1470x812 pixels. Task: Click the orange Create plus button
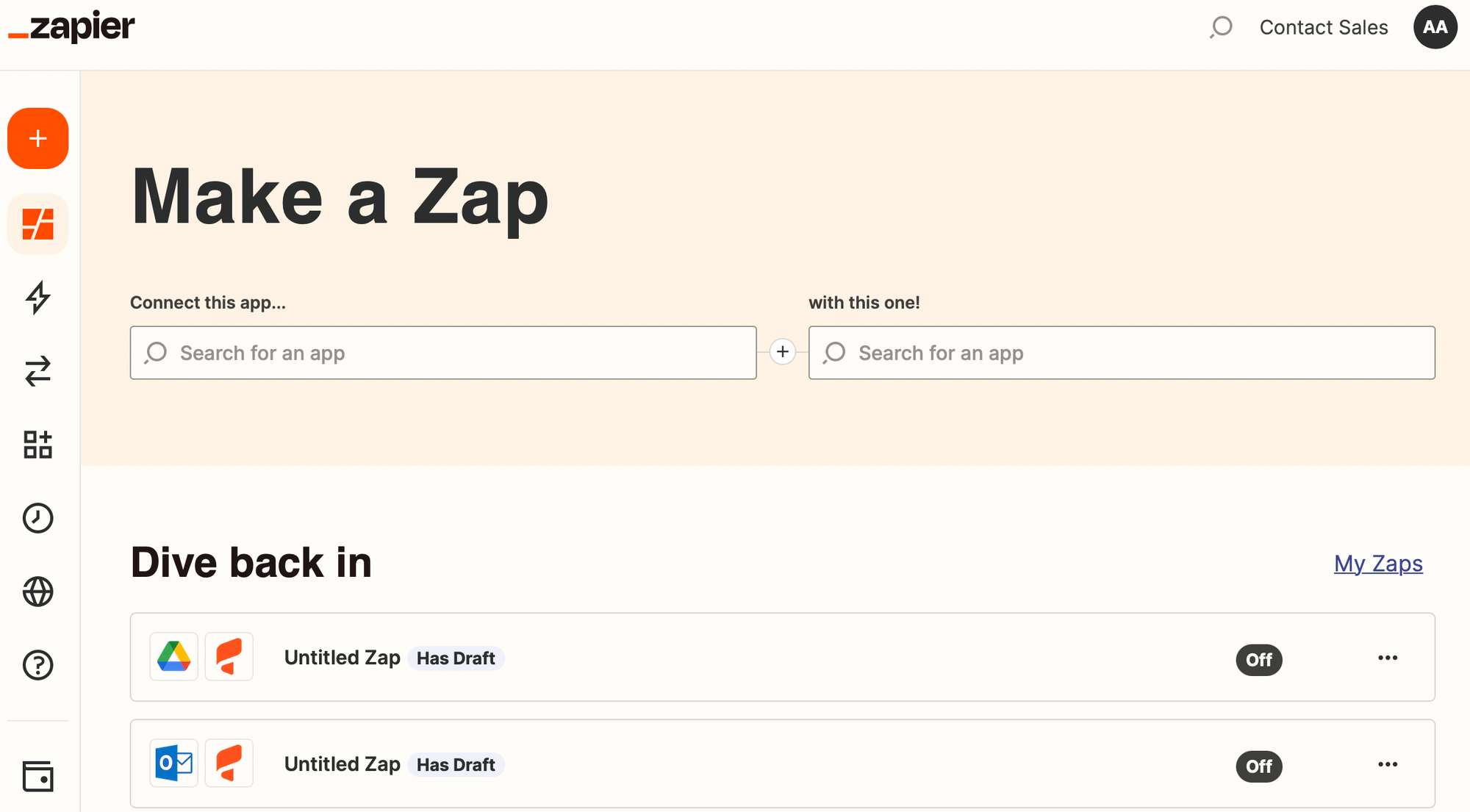[x=38, y=138]
